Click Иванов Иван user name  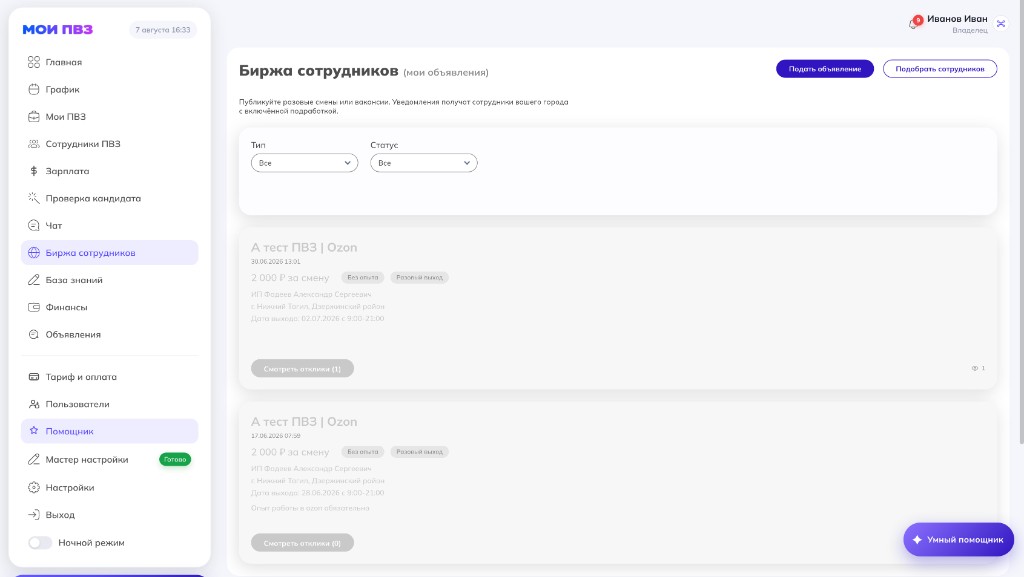[x=957, y=19]
